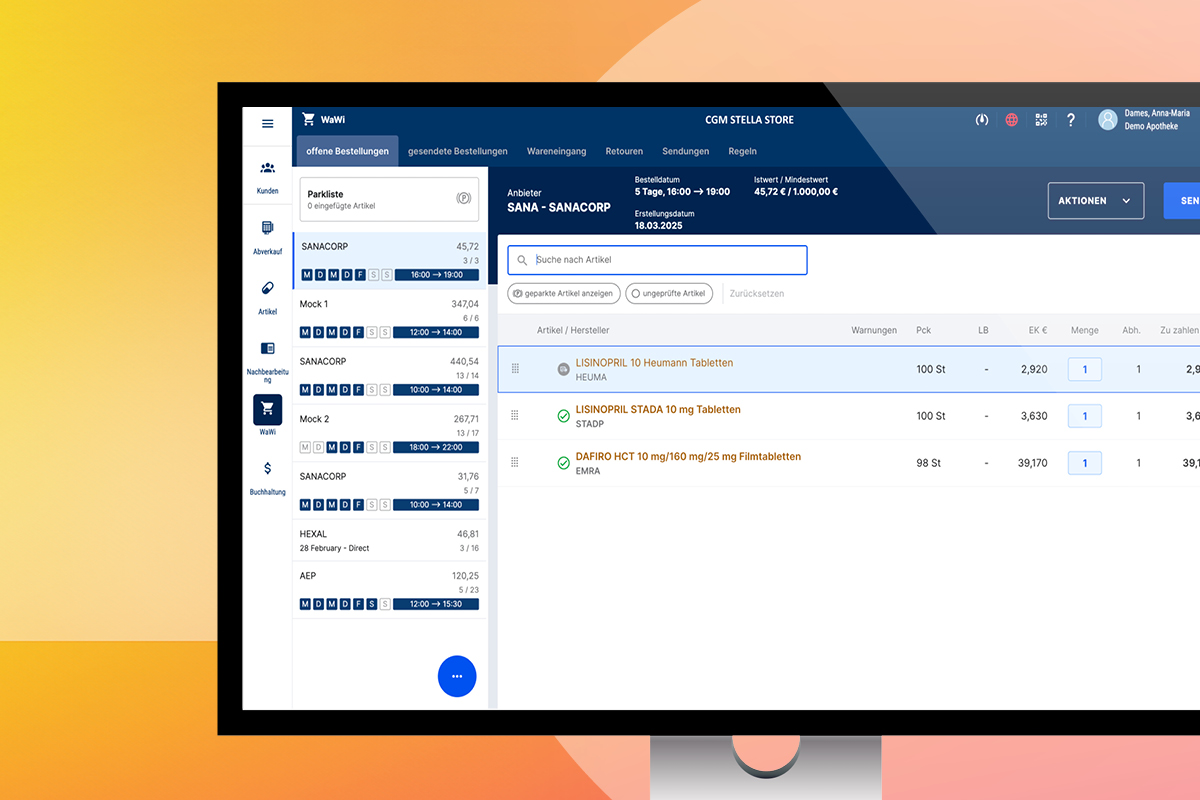The height and width of the screenshot is (800, 1200).
Task: Open Kunden in sidebar
Action: (267, 176)
